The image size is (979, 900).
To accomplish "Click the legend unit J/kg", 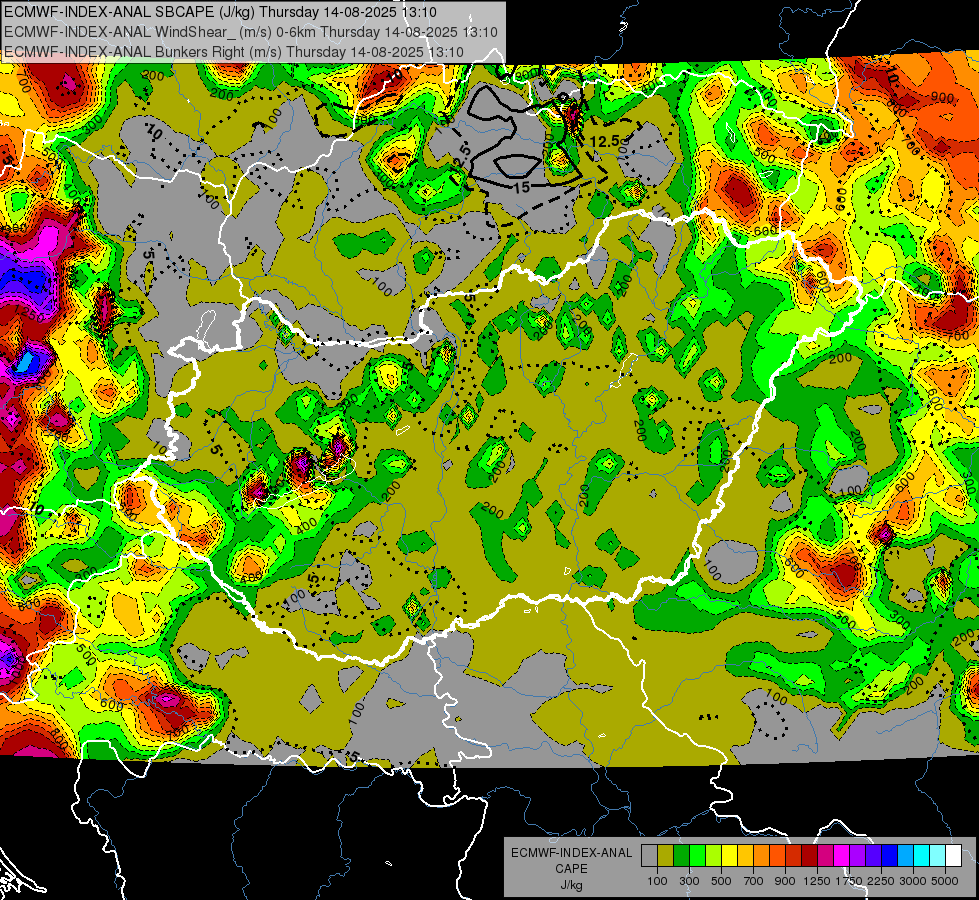I will point(571,885).
